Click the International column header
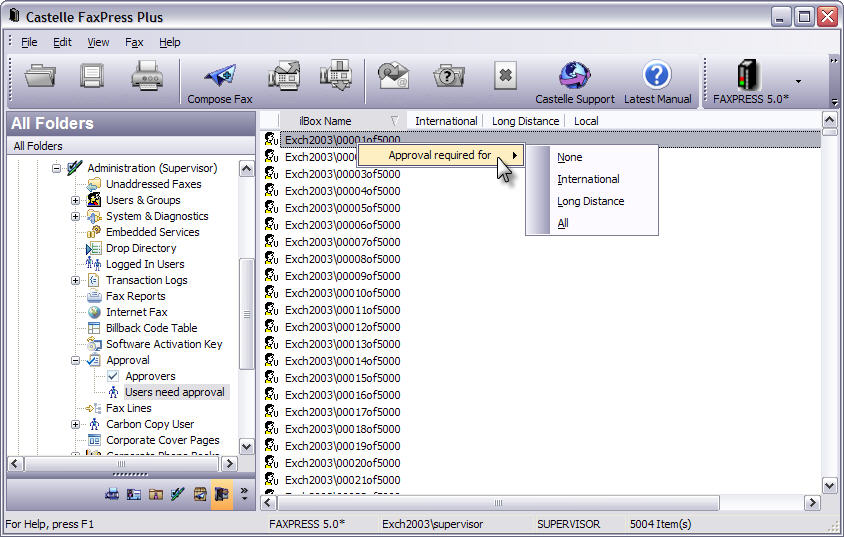The height and width of the screenshot is (537, 844). click(x=446, y=121)
